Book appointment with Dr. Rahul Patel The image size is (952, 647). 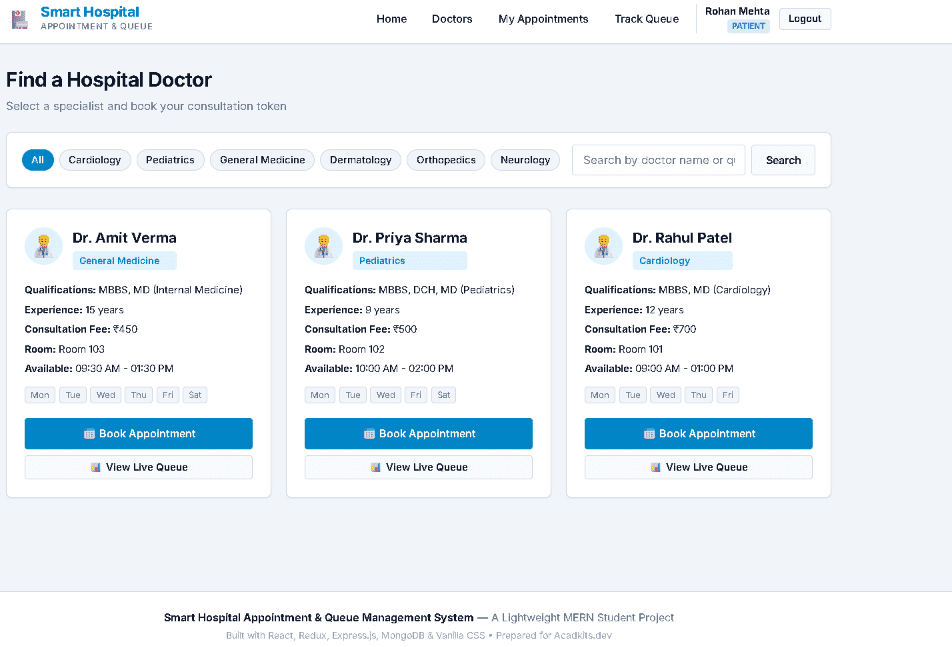click(x=698, y=433)
